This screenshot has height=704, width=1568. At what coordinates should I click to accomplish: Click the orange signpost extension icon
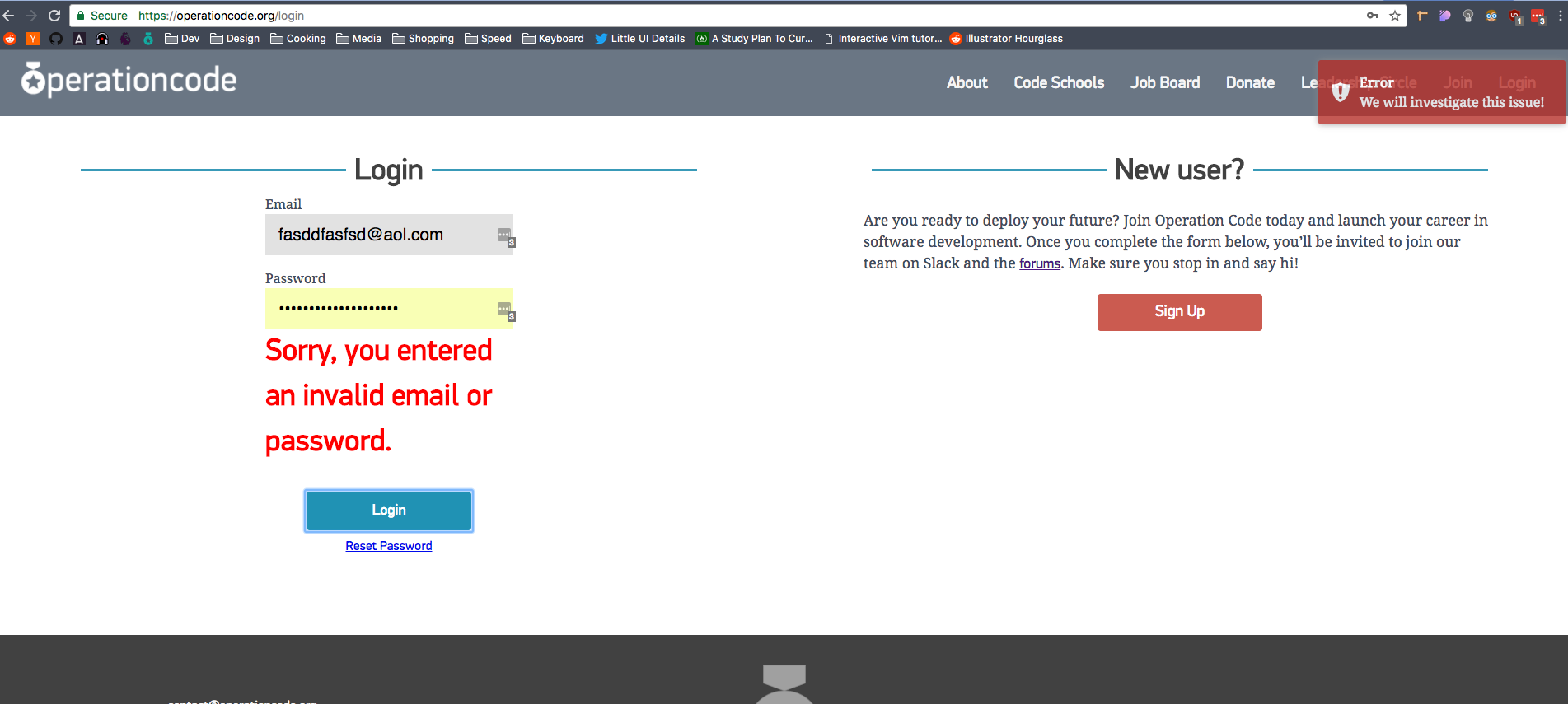[1422, 16]
